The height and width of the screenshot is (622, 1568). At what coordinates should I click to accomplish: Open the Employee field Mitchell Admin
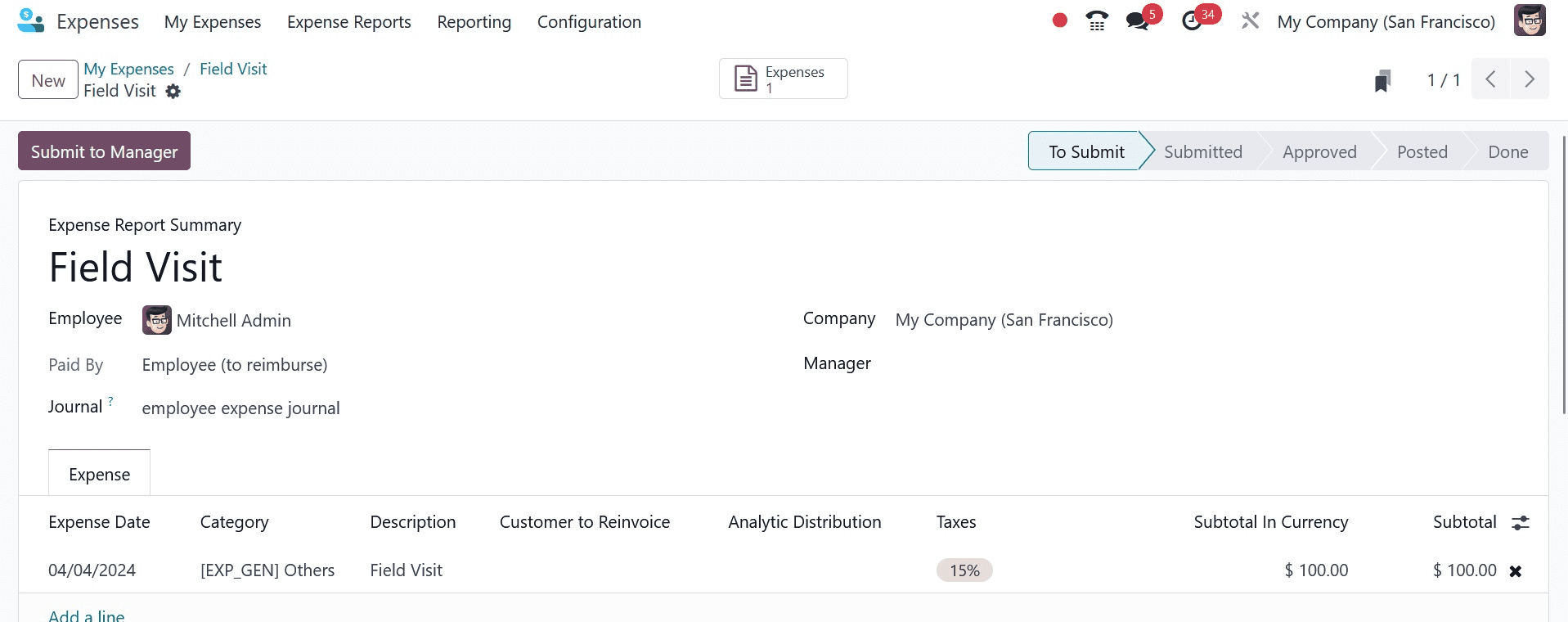(x=234, y=321)
